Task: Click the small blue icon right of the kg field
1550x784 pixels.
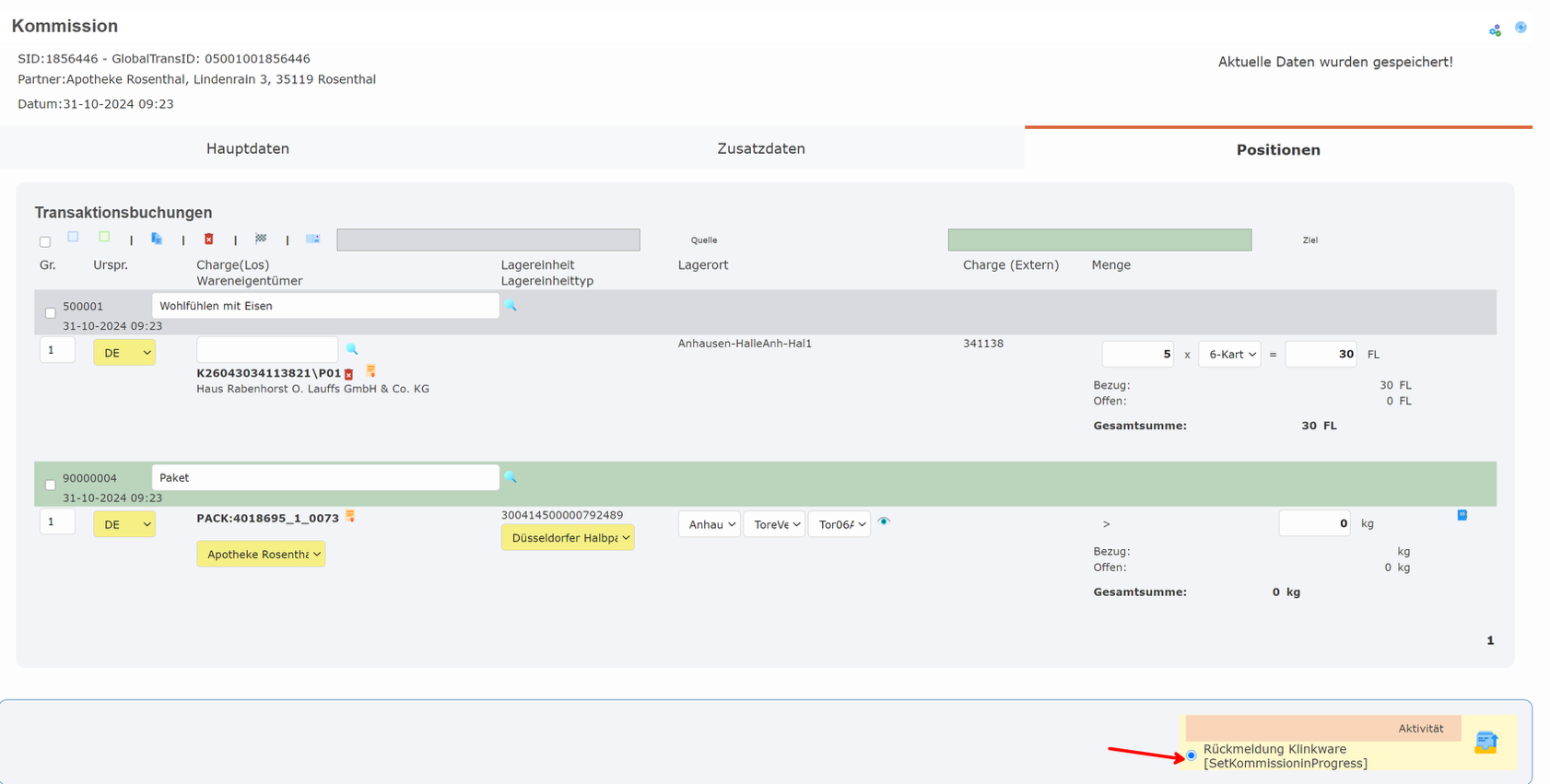Action: coord(1462,515)
